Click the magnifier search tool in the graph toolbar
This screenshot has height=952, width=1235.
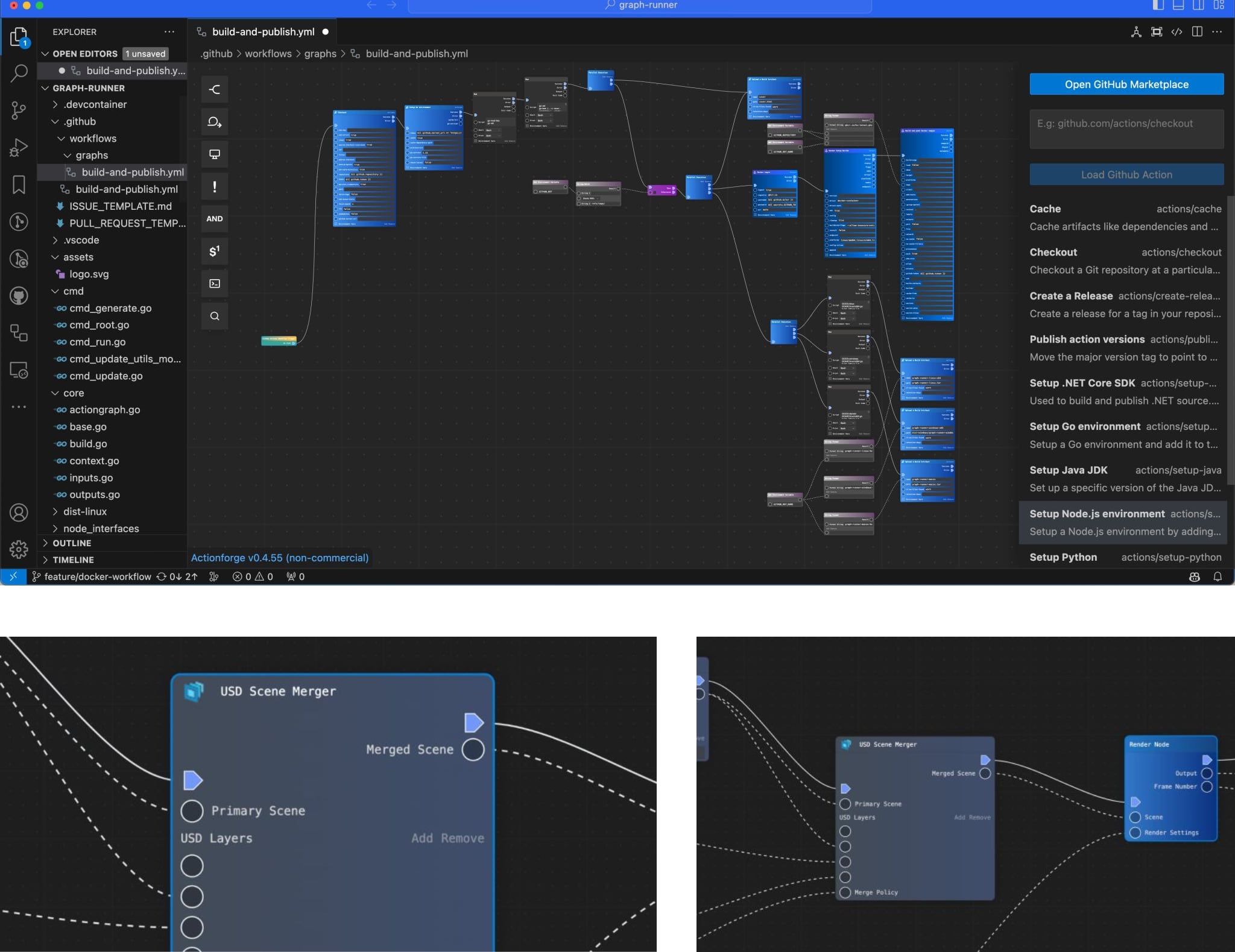(215, 316)
